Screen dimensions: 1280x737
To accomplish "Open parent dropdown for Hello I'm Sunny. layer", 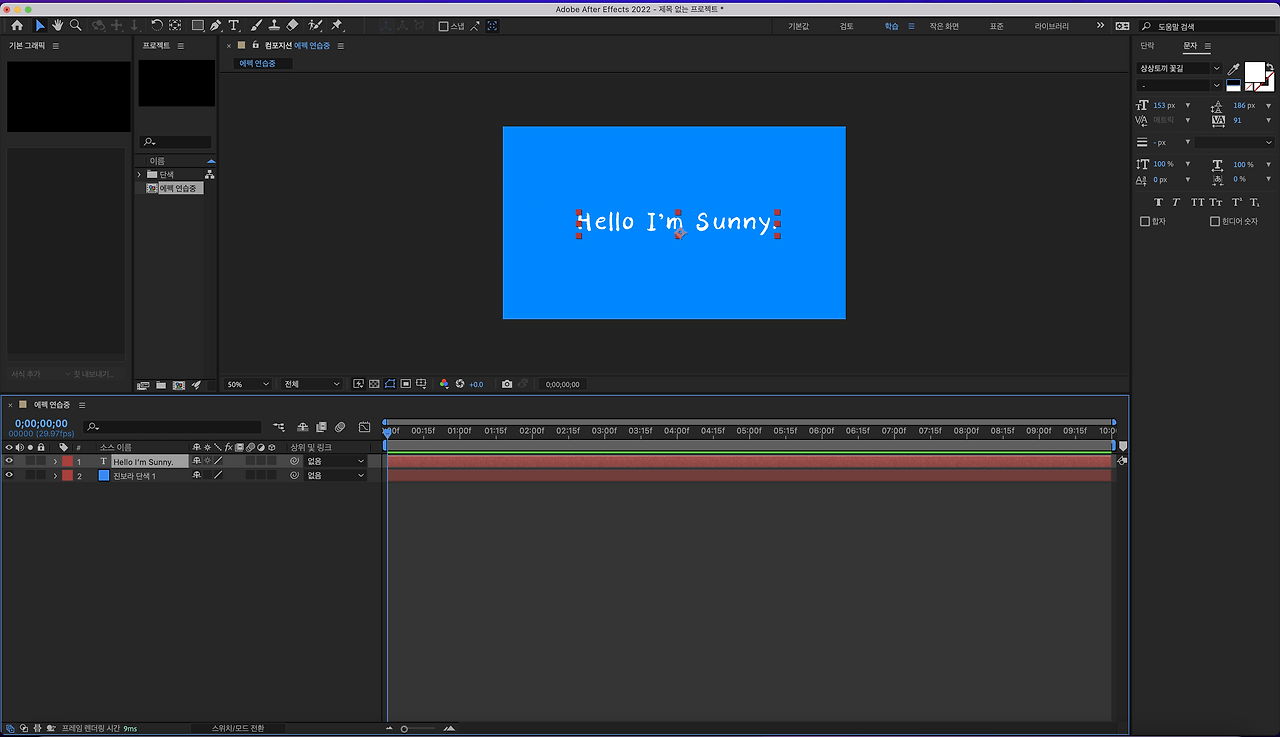I will [335, 461].
